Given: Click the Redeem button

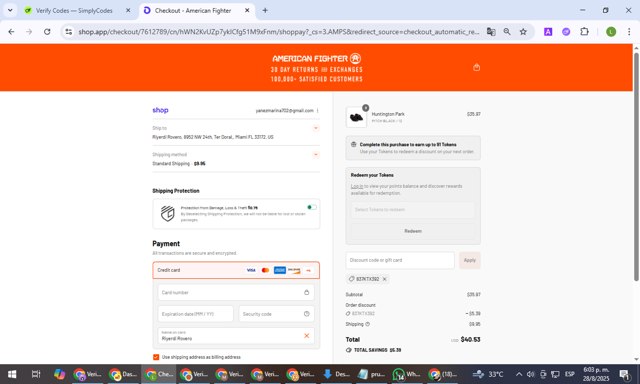Looking at the screenshot, I should [413, 231].
